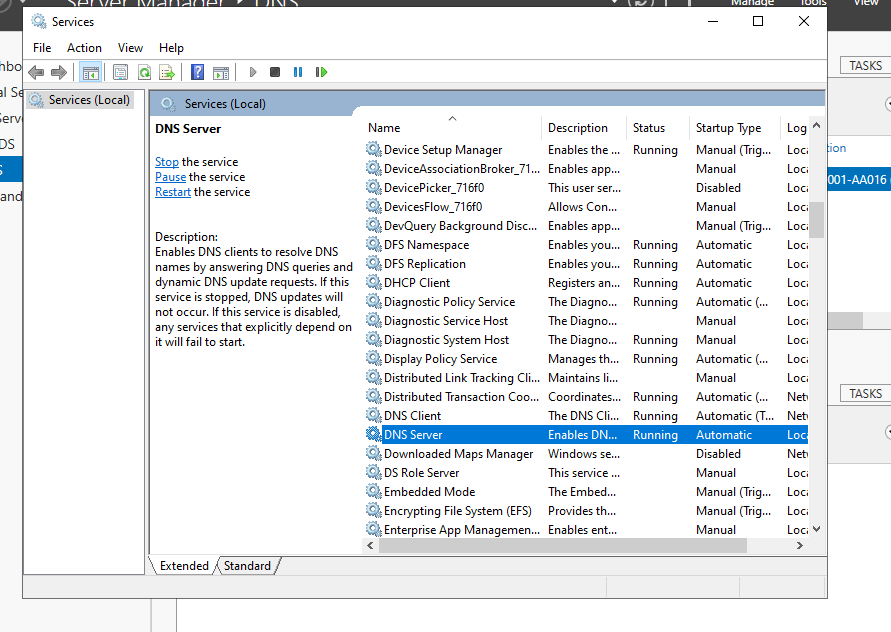Open the Properties toolbar icon

pos(120,72)
